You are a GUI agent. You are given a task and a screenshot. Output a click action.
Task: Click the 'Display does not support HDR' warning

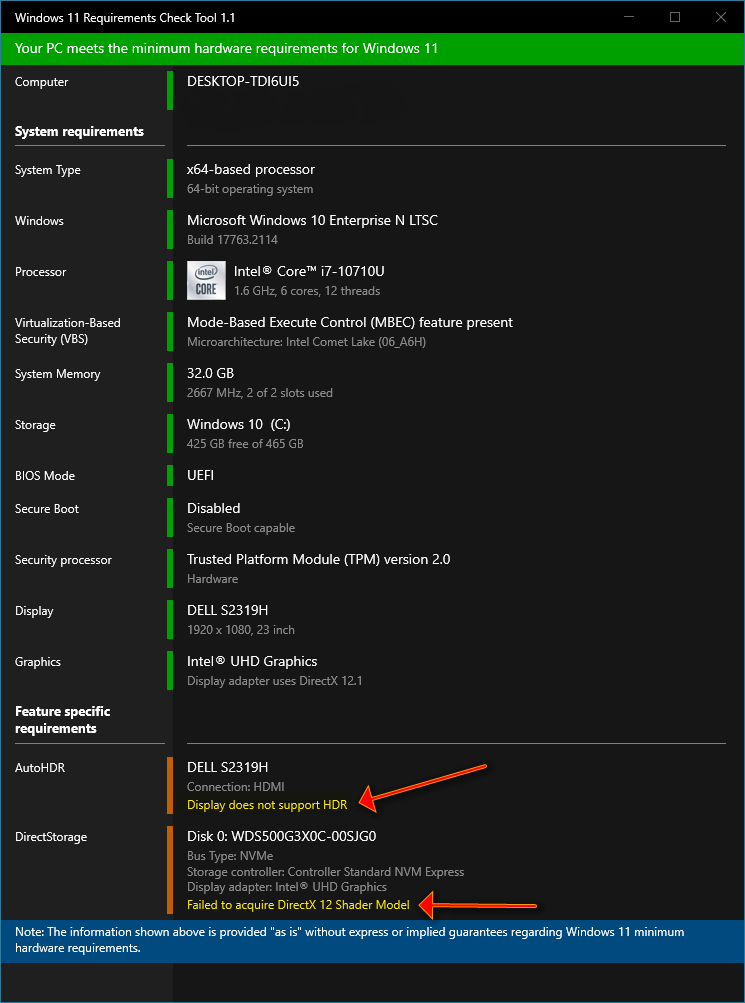pyautogui.click(x=267, y=805)
